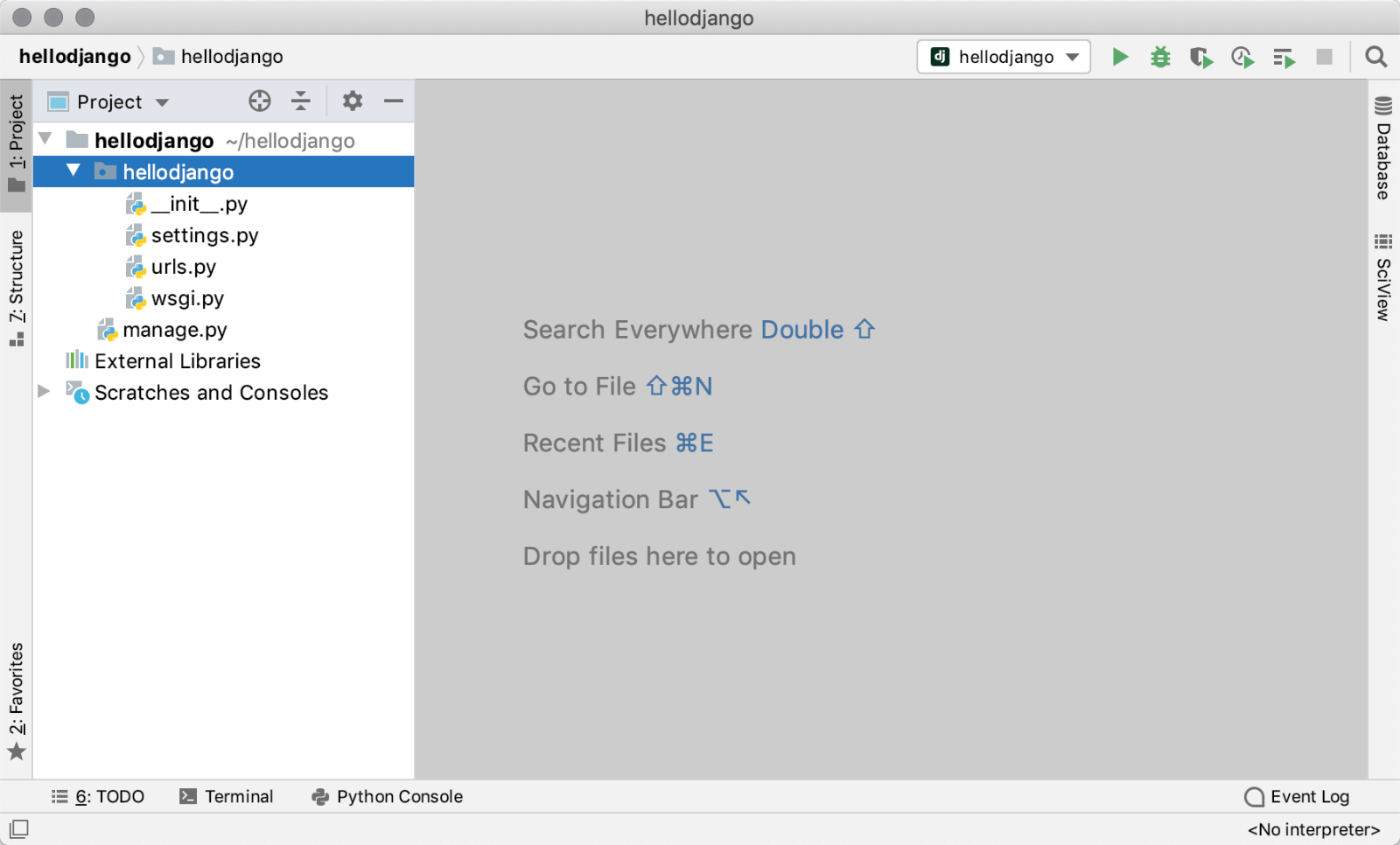Expand Scratches and Consoles node

[x=44, y=392]
